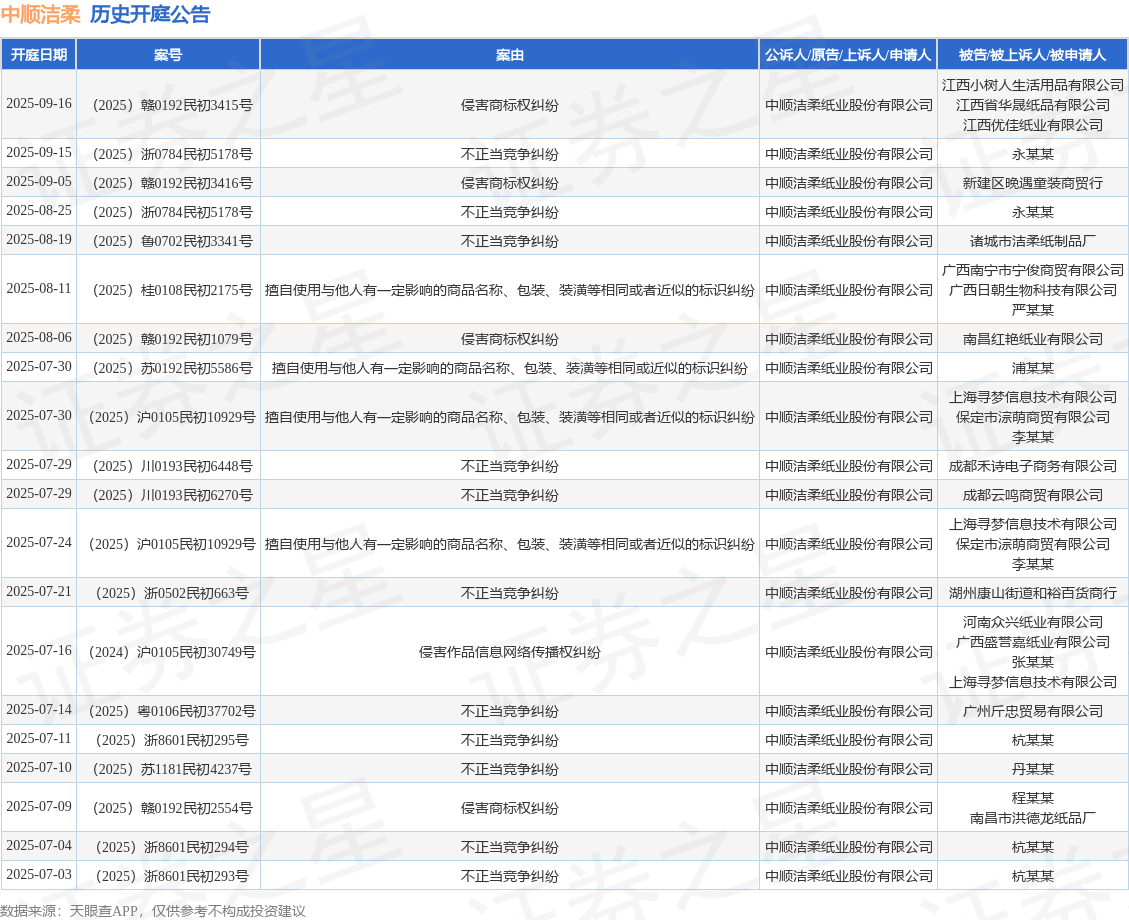Click the date cell 2025-07-16

tap(39, 650)
